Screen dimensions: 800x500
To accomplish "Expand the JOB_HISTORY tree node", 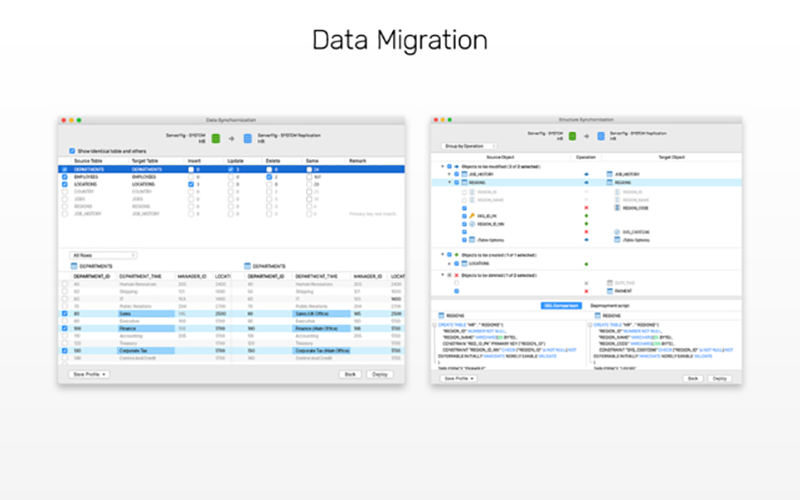I will (449, 174).
